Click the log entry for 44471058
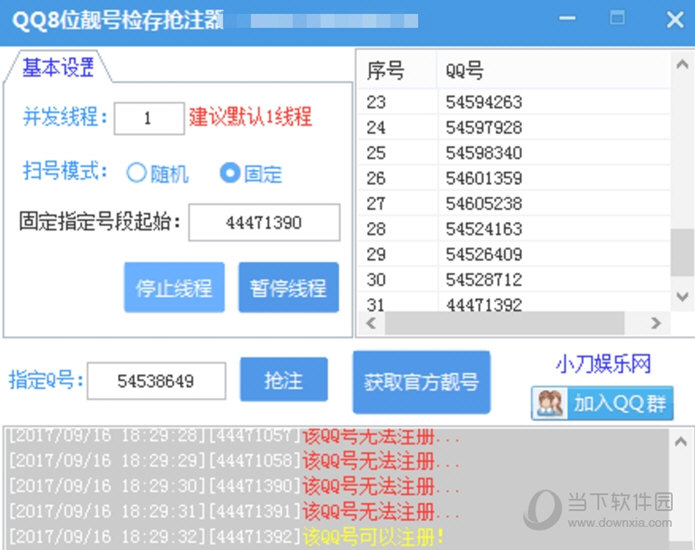Viewport: 695px width, 550px height. click(235, 460)
